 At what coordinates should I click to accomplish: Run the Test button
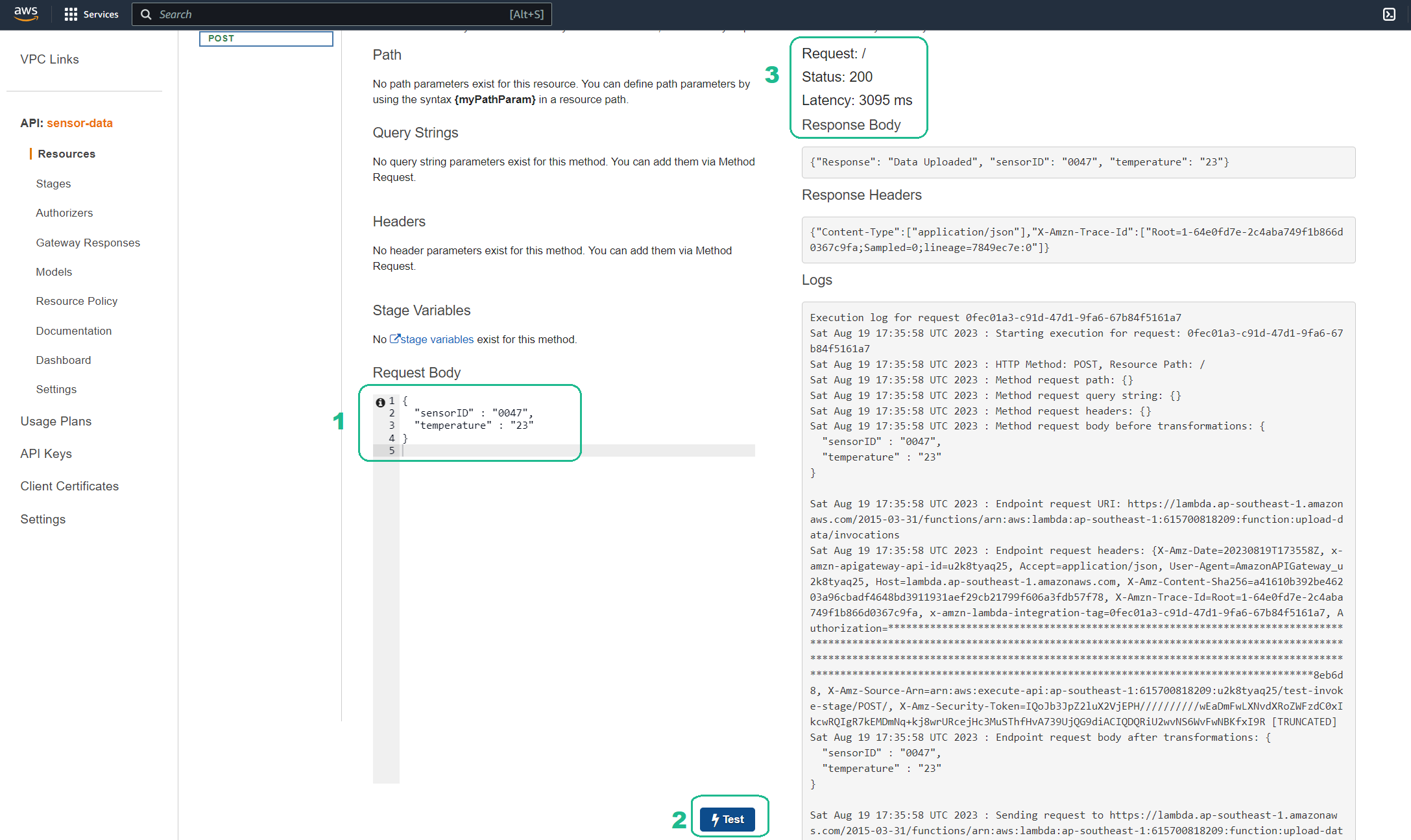pos(727,819)
